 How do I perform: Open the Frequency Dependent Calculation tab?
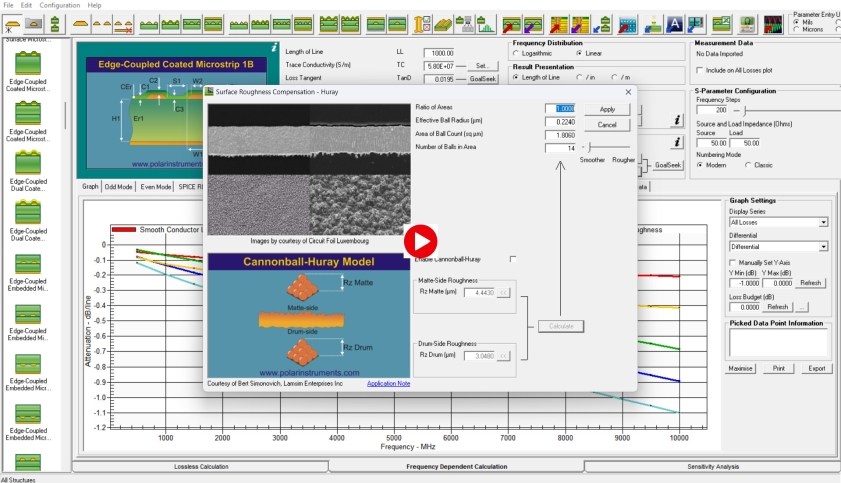[456, 466]
